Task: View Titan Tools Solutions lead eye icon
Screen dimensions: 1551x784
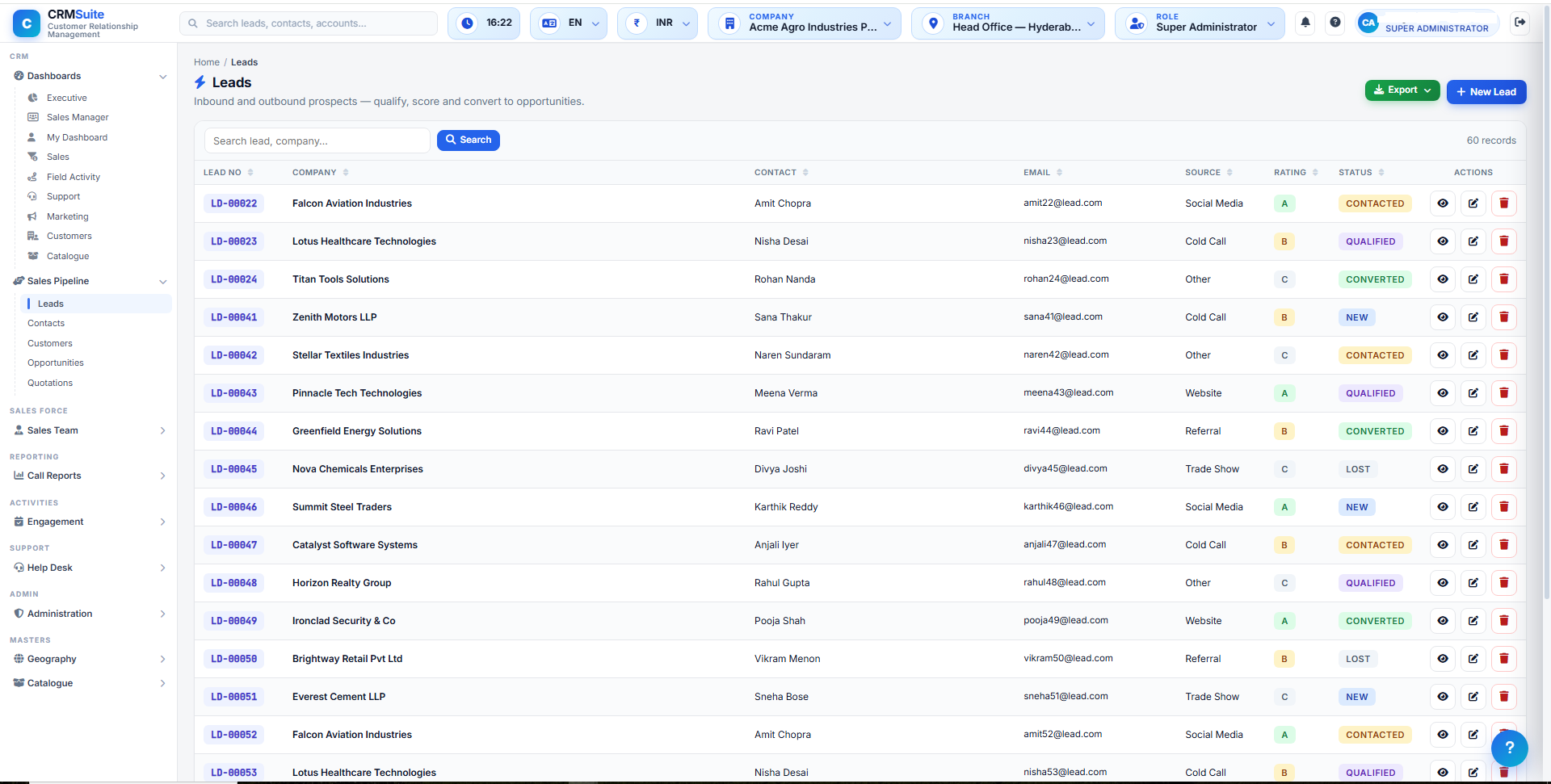Action: coord(1443,279)
